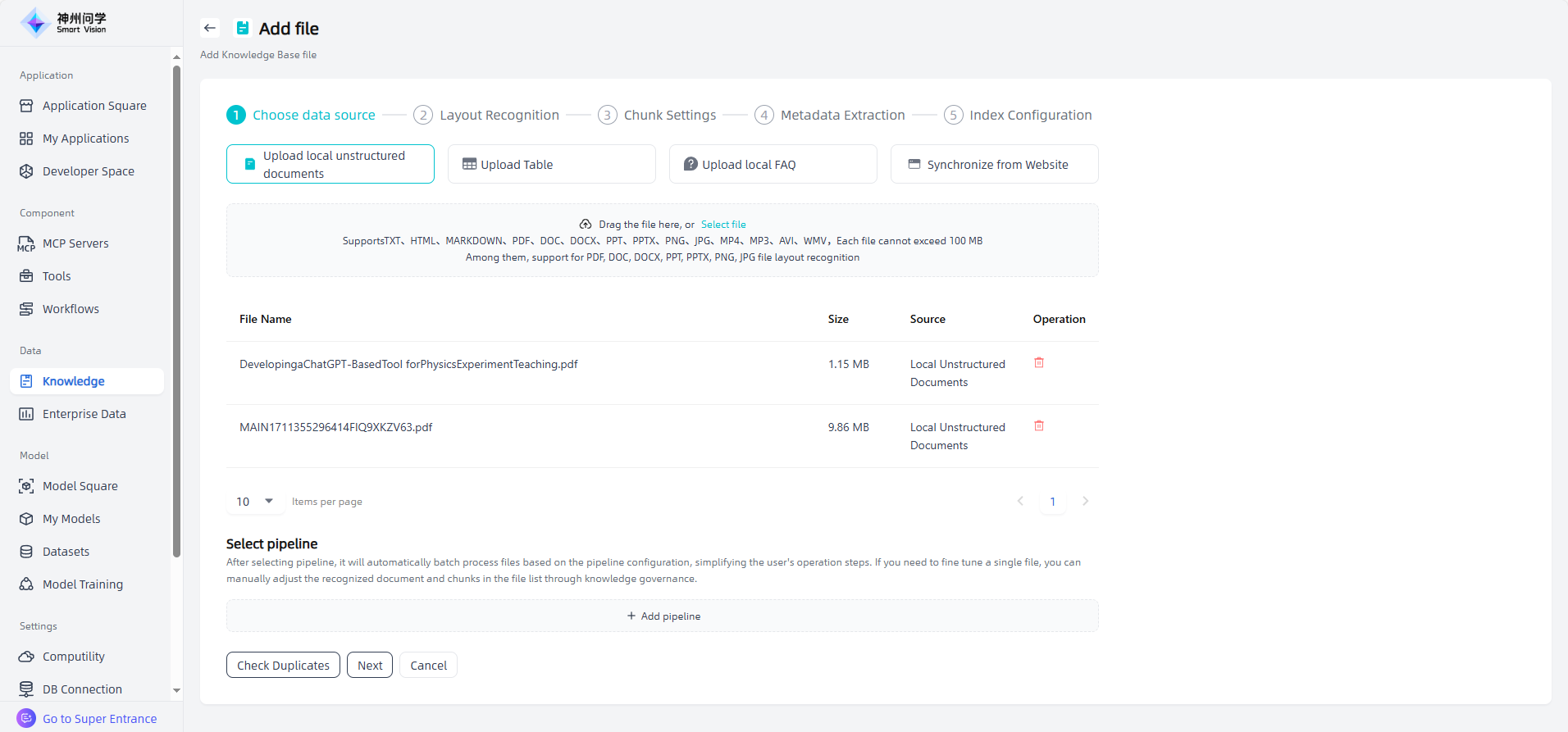Click the Select file link
This screenshot has width=1568, height=732.
(722, 225)
